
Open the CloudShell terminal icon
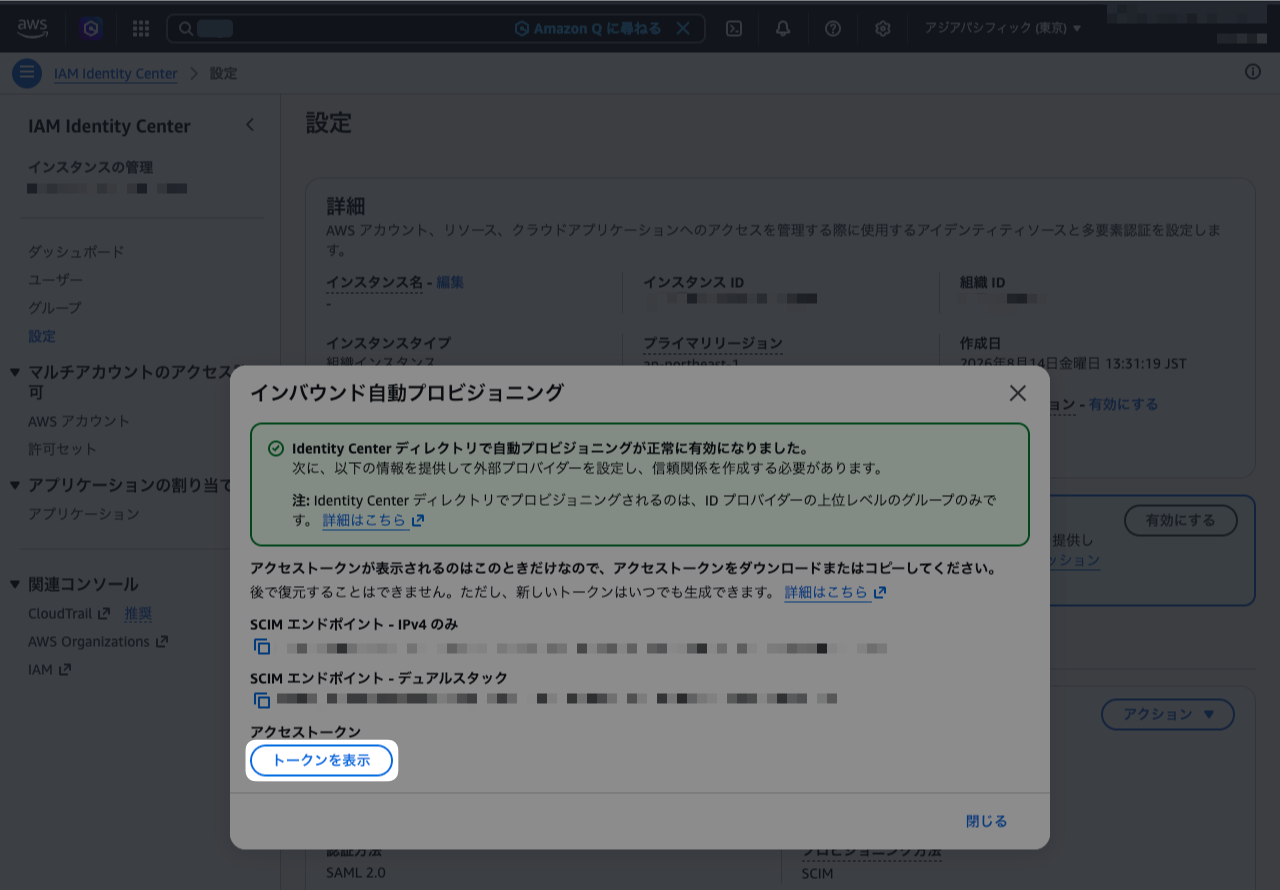(733, 28)
